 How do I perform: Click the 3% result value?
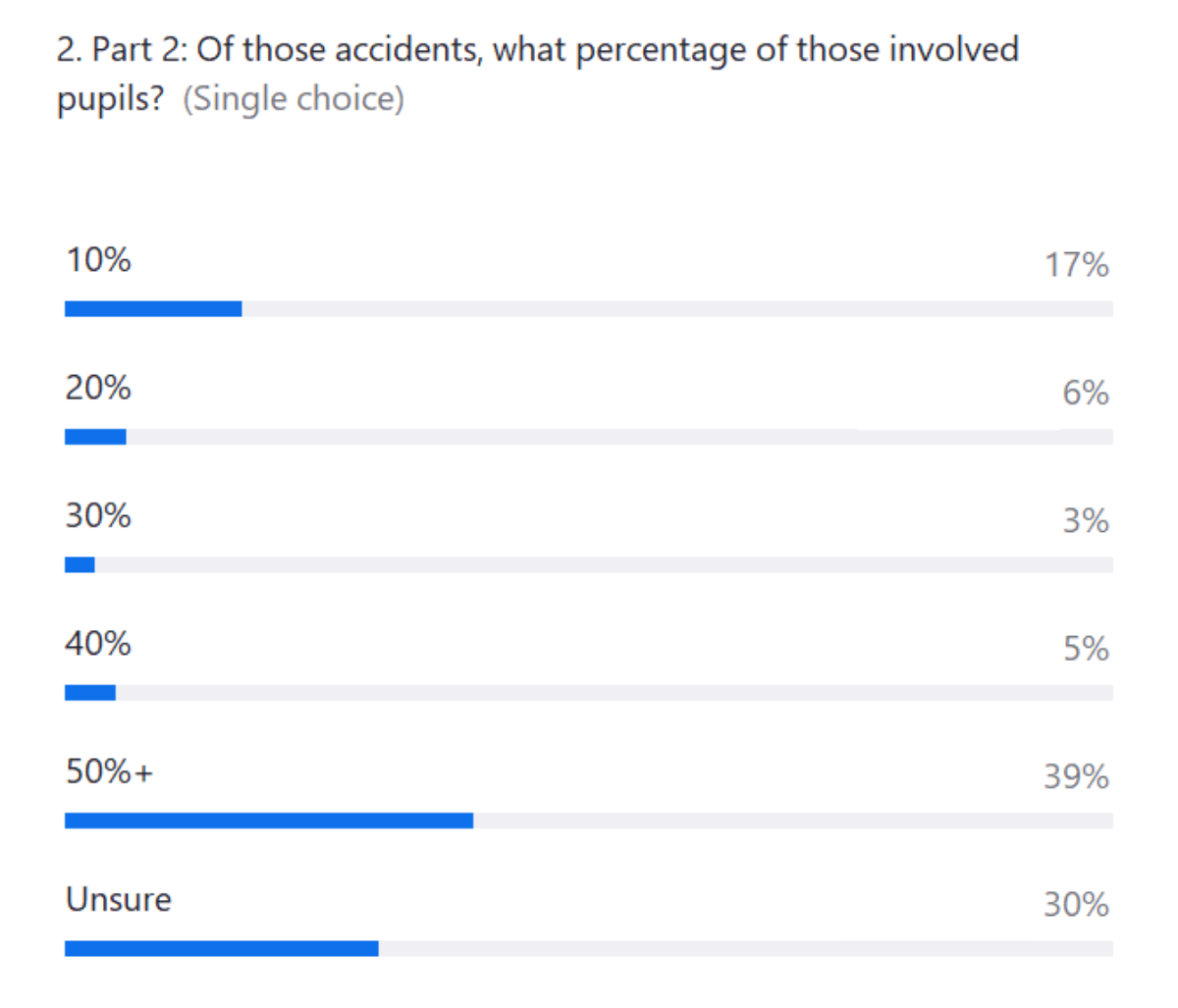1085,520
